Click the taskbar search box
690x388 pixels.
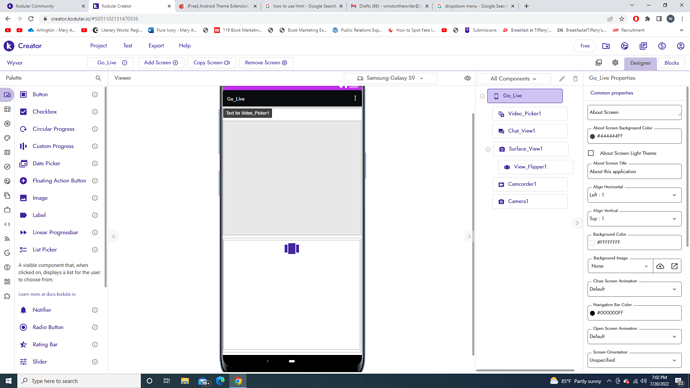79,381
